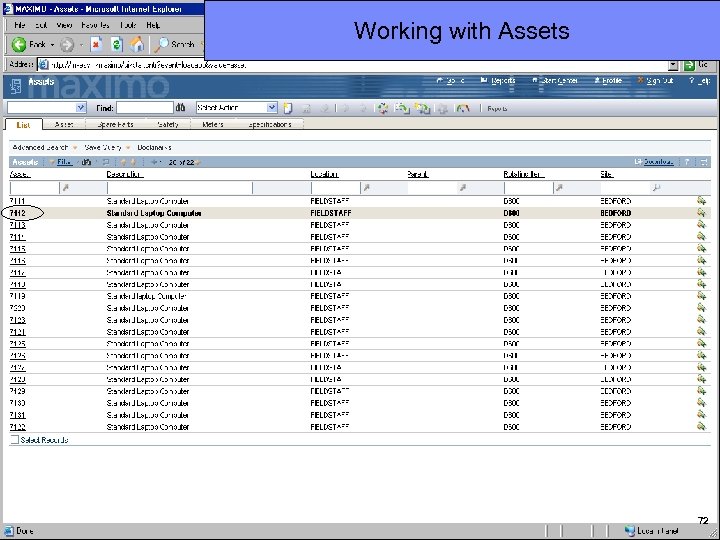This screenshot has width=720, height=540.
Task: Click the browser Forward arrow
Action: 67,45
